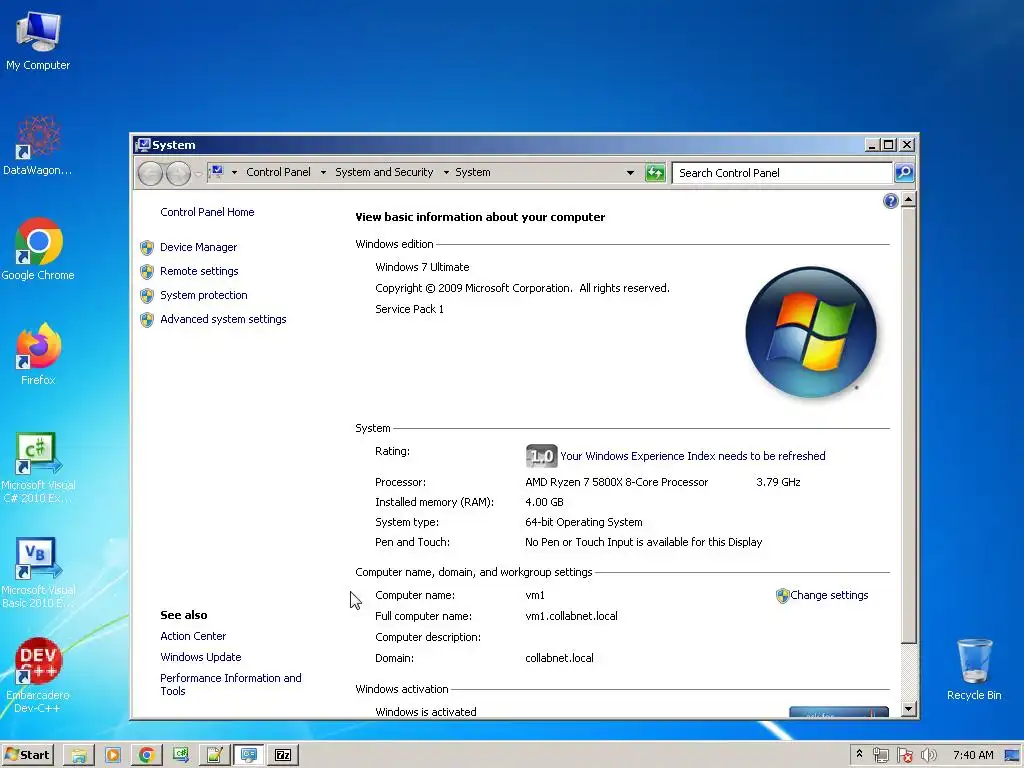Click the 1.0 rating badge
Image resolution: width=1024 pixels, height=768 pixels.
(541, 456)
